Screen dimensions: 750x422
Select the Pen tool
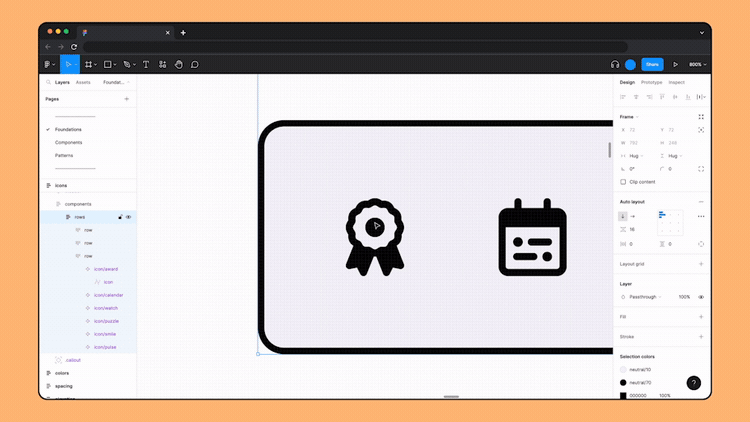[x=126, y=65]
